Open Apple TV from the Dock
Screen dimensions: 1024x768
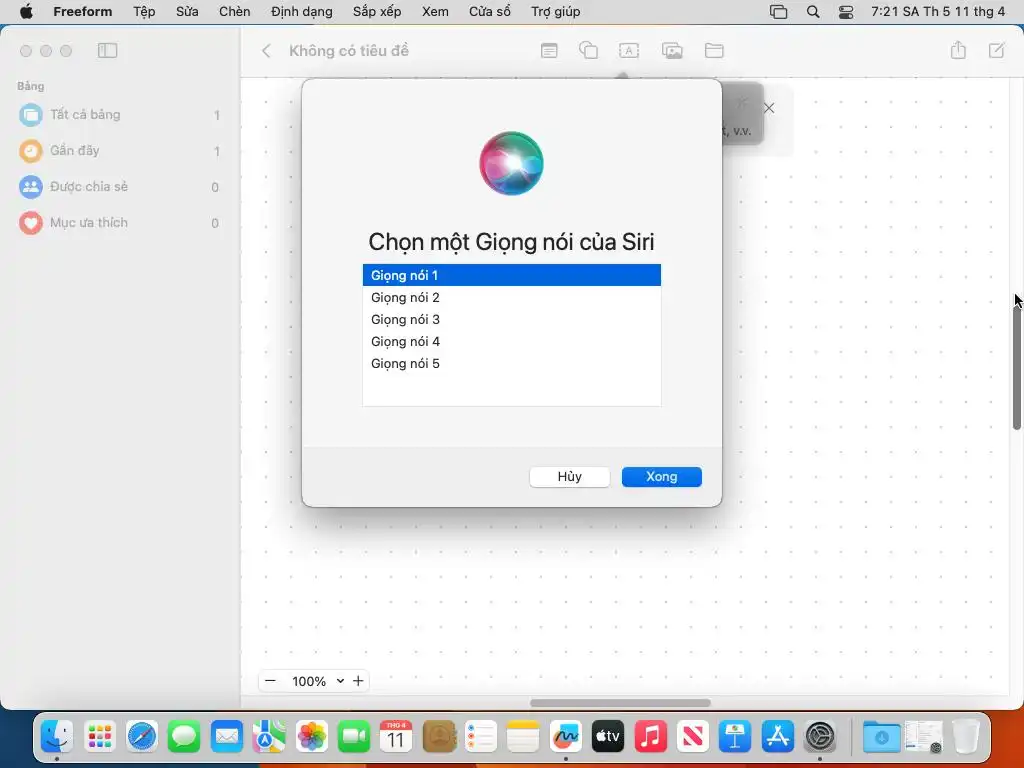coord(608,737)
